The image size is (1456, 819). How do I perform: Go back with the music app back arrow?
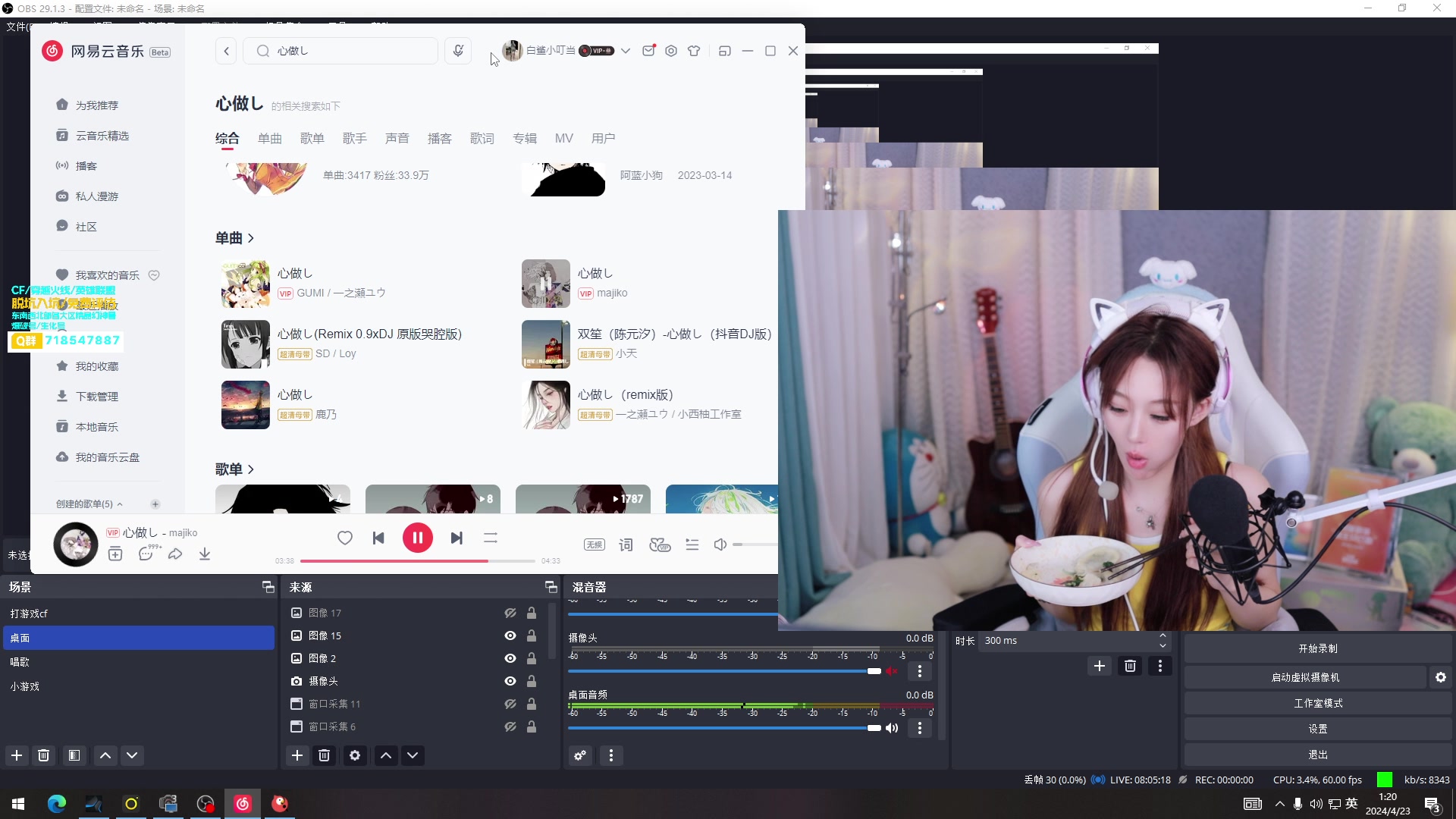tap(226, 51)
